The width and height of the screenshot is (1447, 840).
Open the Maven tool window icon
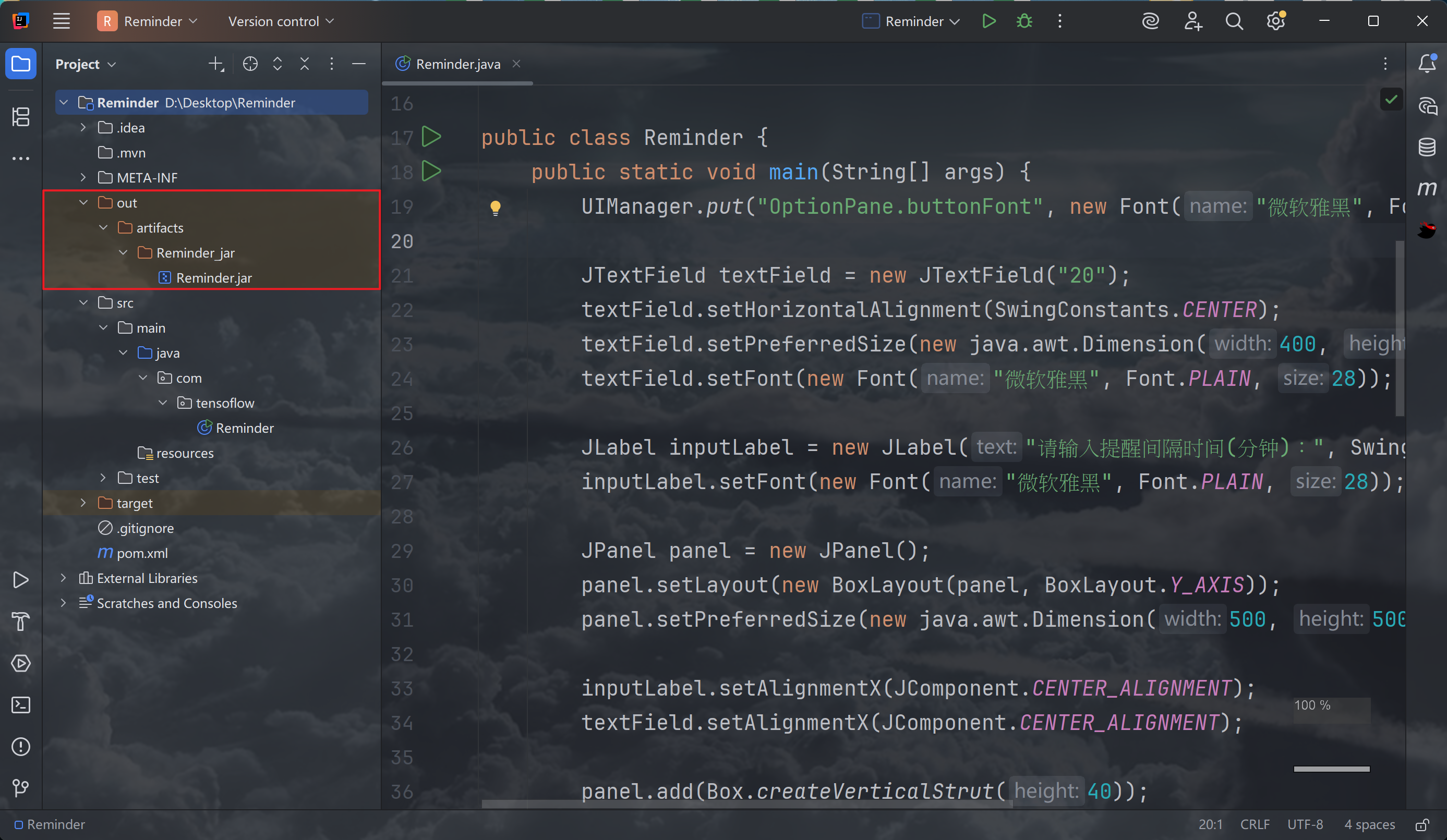[1427, 188]
